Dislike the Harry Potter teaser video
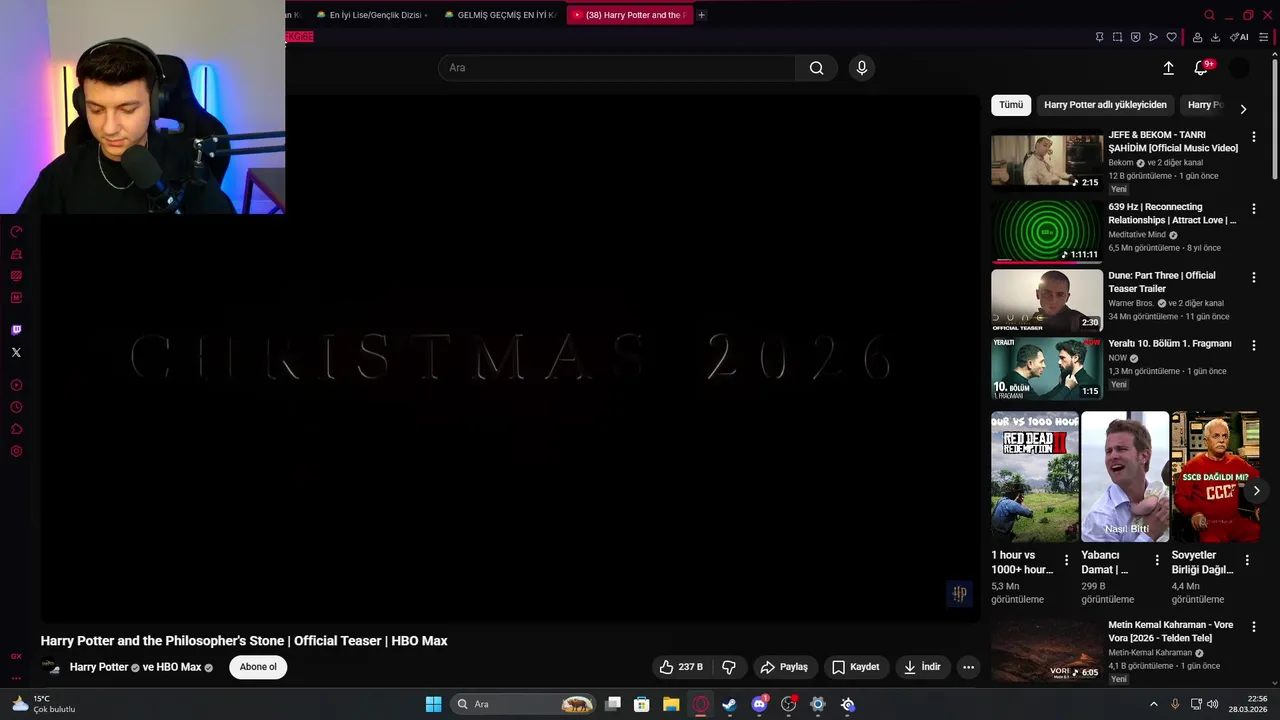Screen dimensions: 1280x720 click(x=729, y=667)
